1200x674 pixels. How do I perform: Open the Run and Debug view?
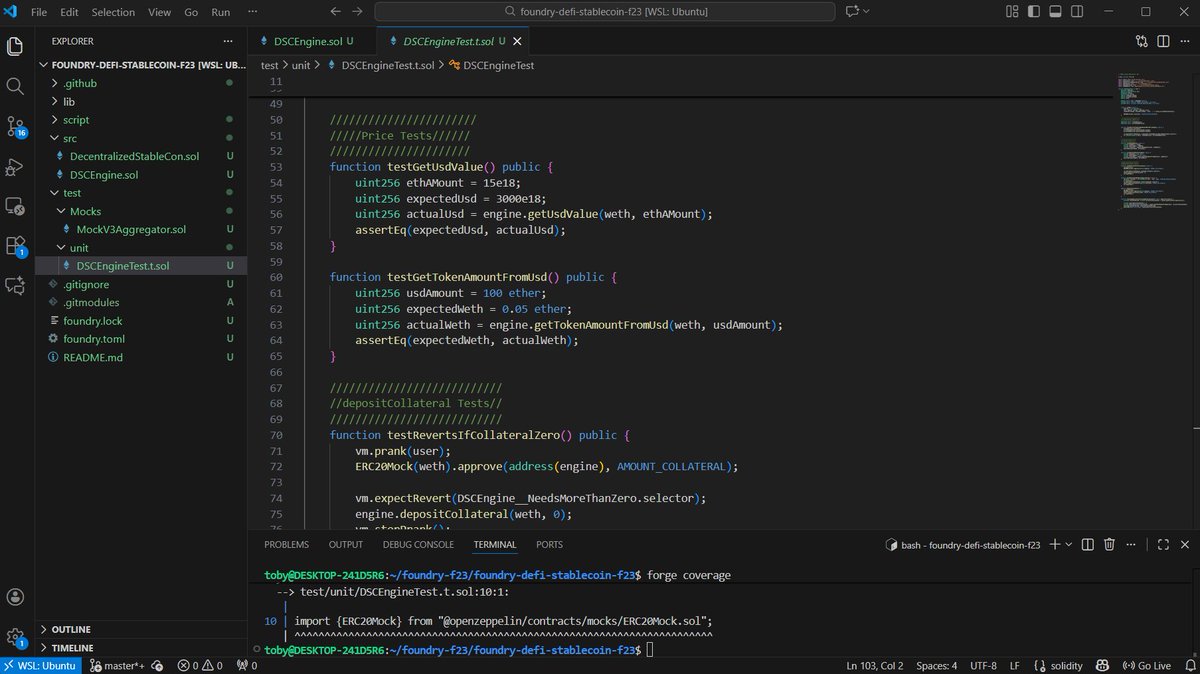pyautogui.click(x=15, y=166)
